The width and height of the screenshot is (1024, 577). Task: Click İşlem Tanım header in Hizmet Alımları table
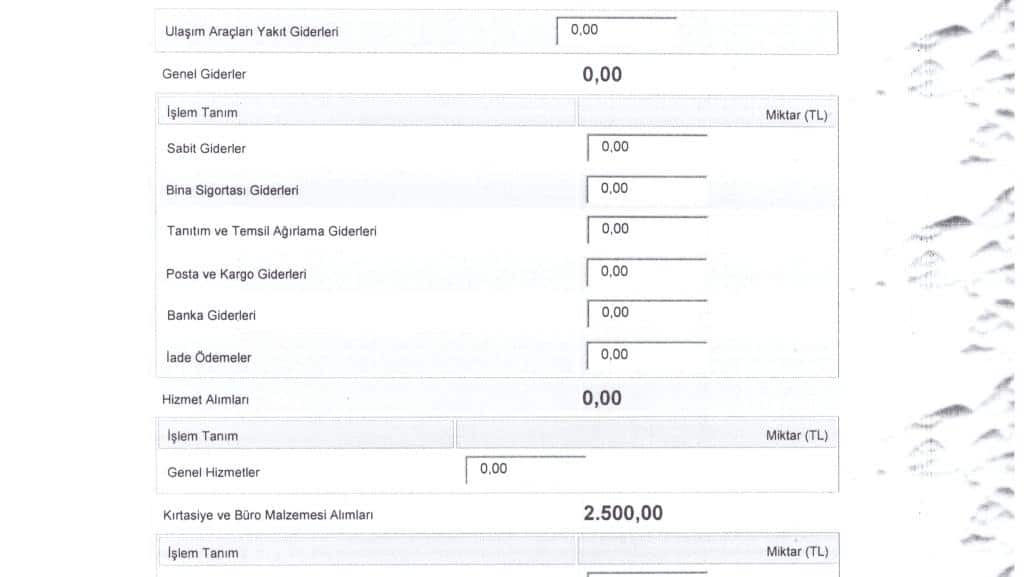point(202,436)
